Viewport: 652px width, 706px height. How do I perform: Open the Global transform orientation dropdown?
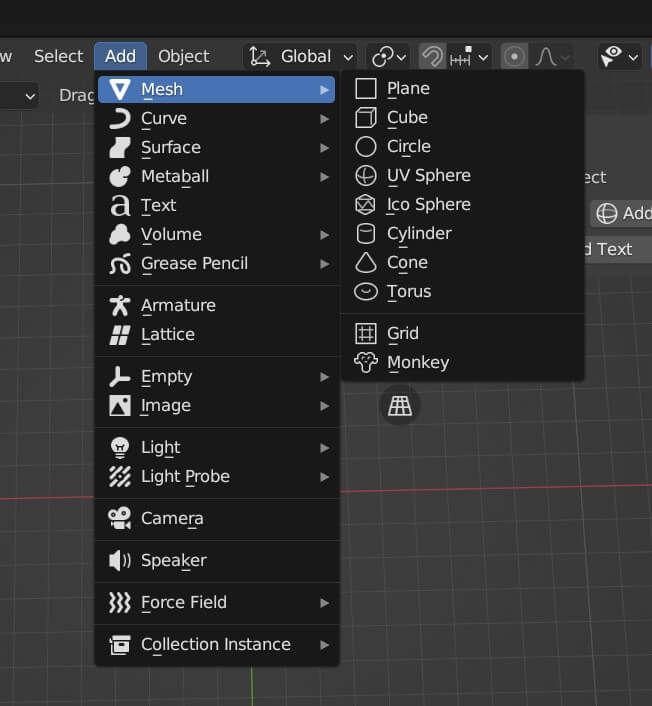pos(300,57)
